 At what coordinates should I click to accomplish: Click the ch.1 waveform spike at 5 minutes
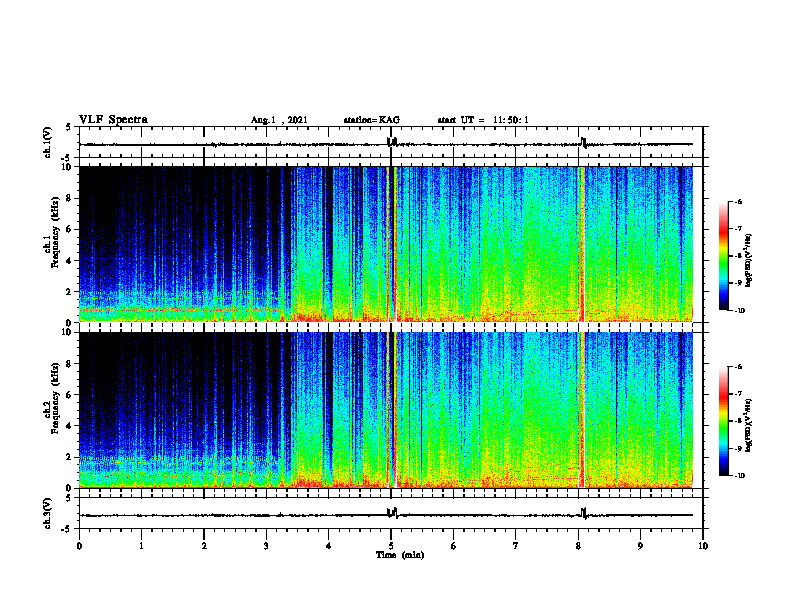click(392, 141)
